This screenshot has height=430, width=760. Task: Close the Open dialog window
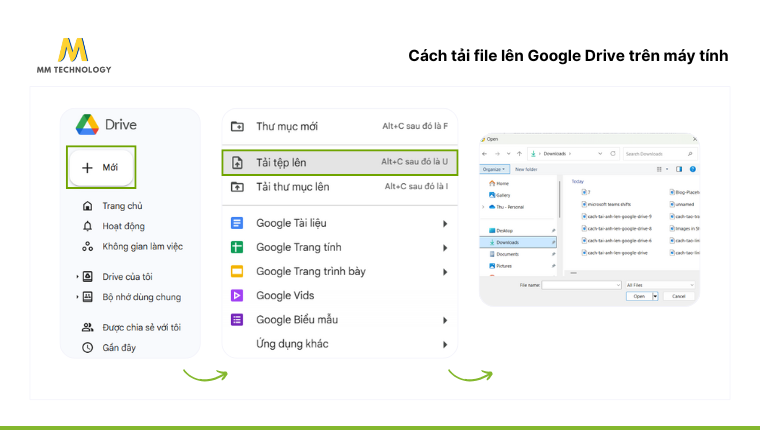[695, 139]
